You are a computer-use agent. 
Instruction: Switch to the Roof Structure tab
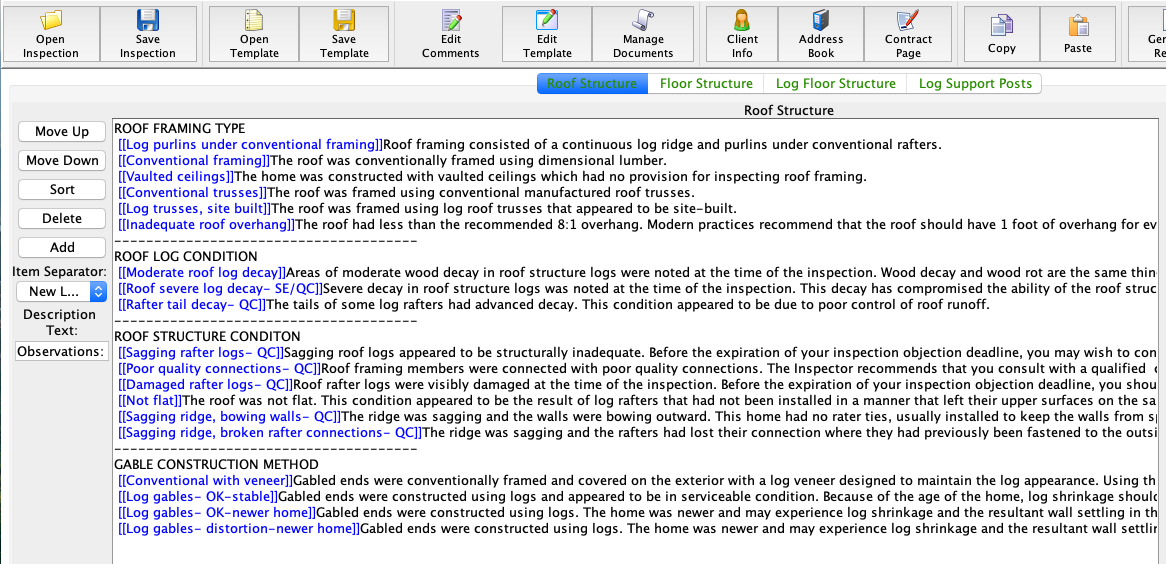tap(592, 83)
